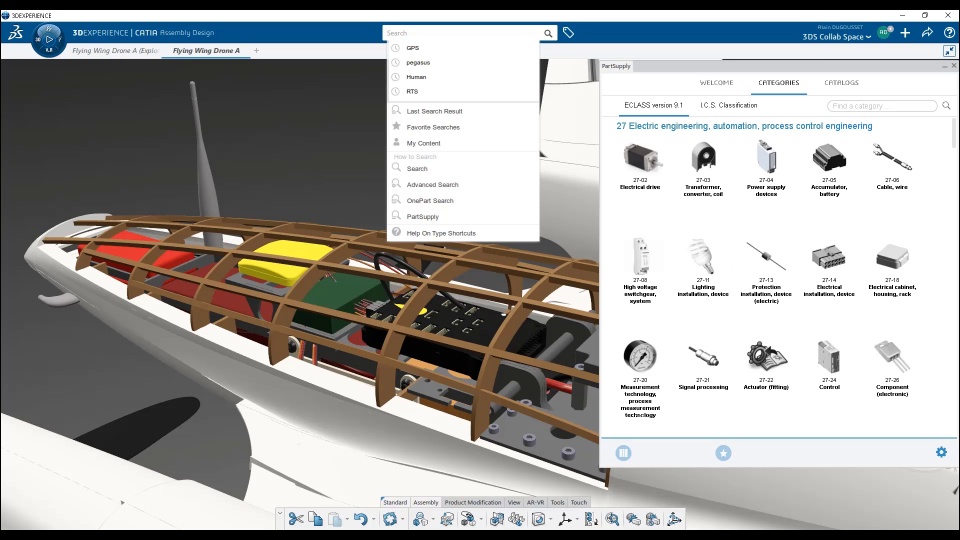
Task: Switch to the Product Modification tab
Action: pyautogui.click(x=473, y=502)
